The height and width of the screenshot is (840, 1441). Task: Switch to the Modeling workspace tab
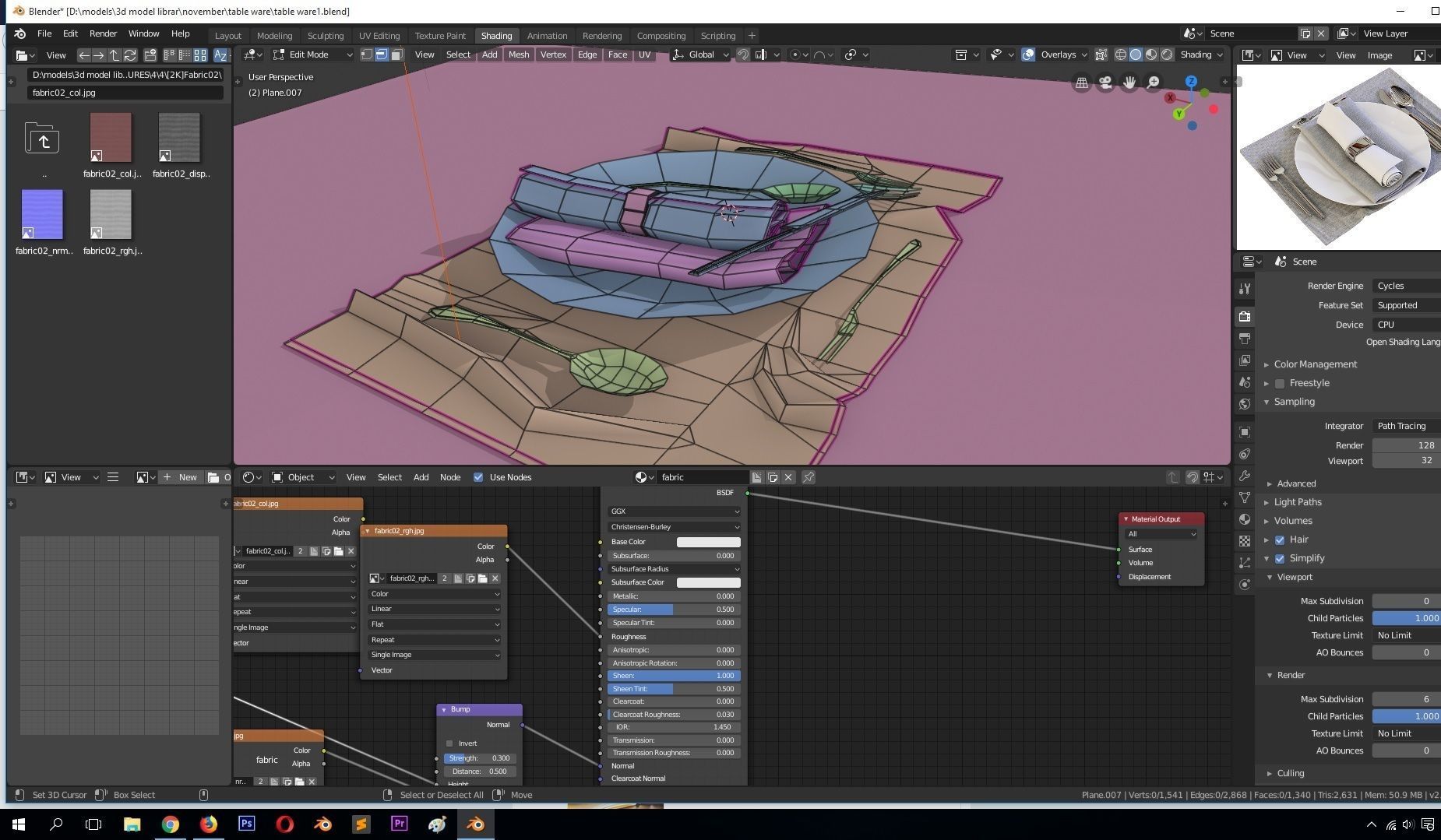click(x=274, y=36)
